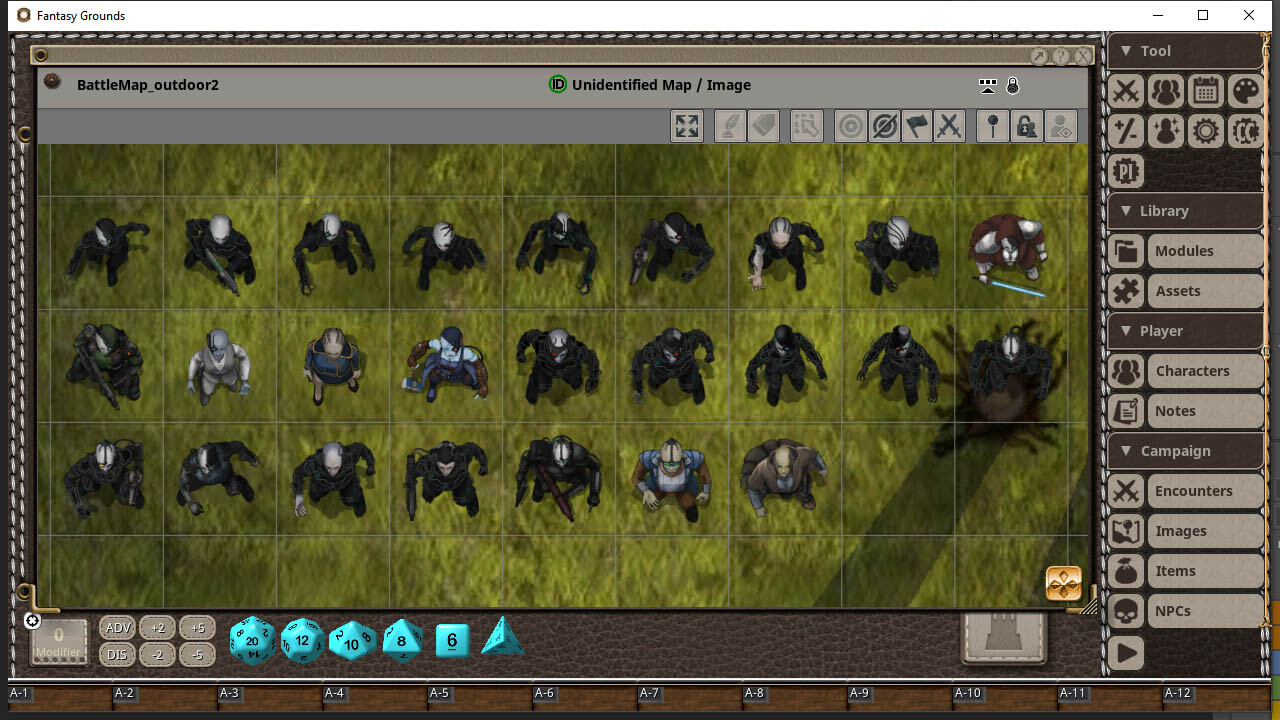Open the calendar tool in the sidebar

(1205, 91)
